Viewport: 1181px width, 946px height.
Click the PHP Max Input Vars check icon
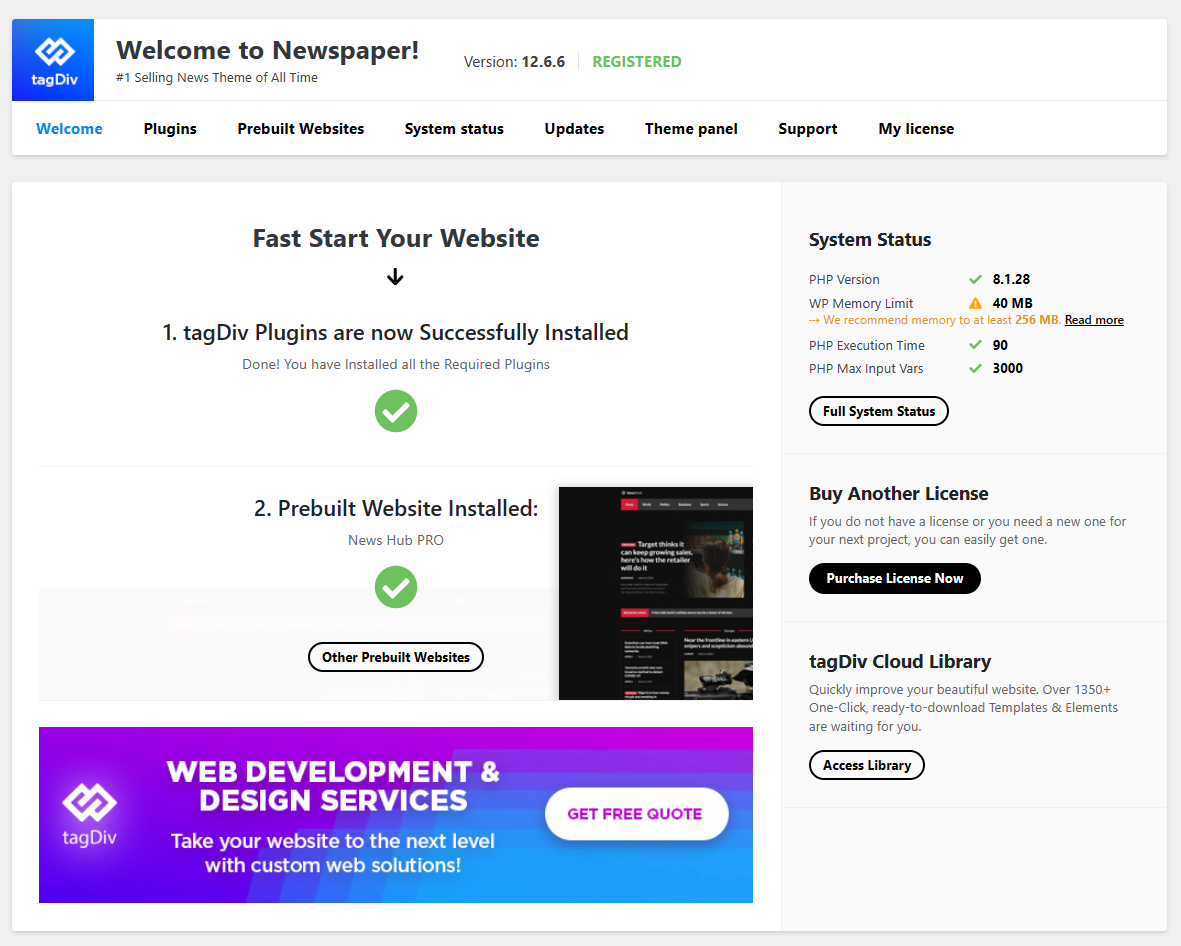(x=975, y=368)
